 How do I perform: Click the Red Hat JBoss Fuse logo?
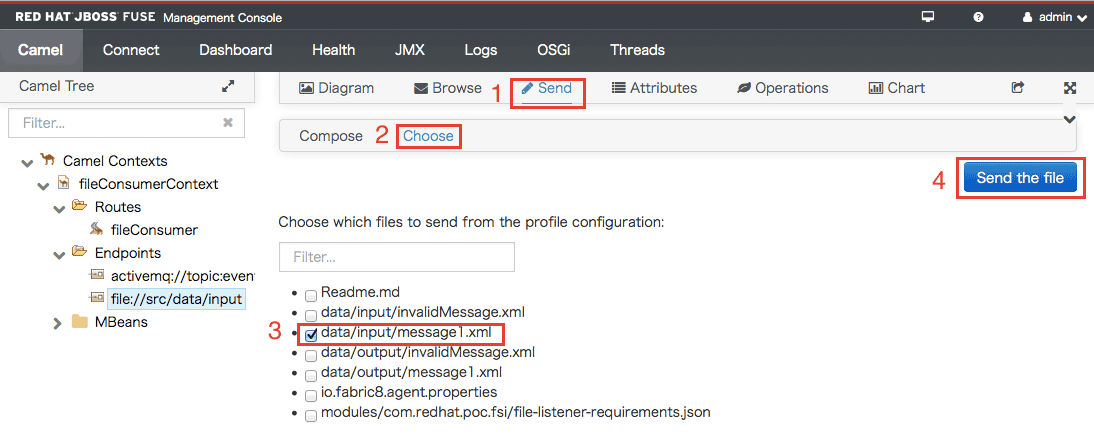pos(85,17)
